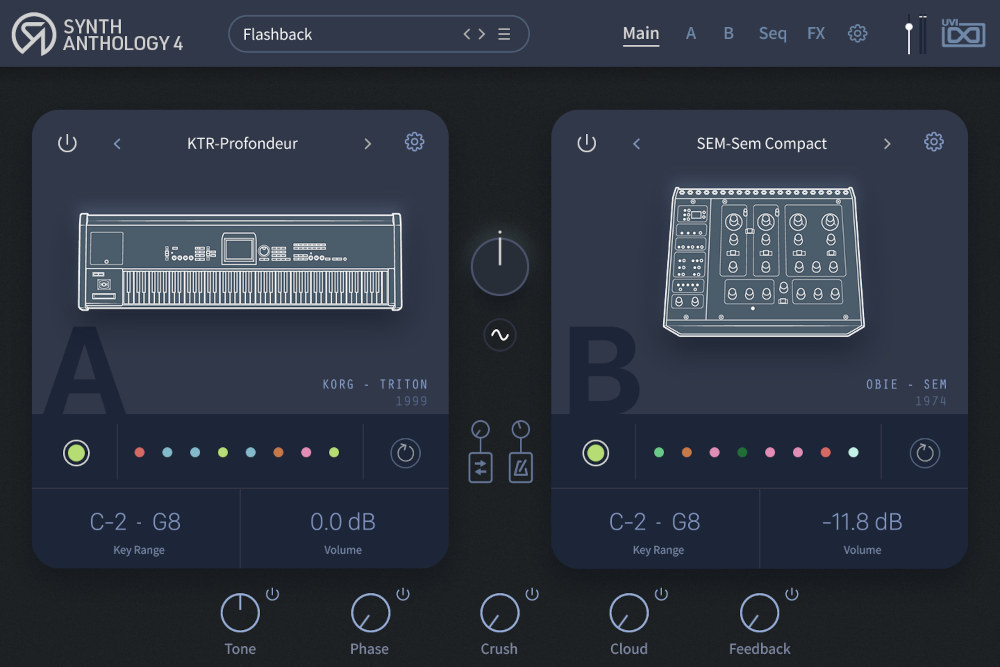Image resolution: width=1000 pixels, height=667 pixels.
Task: Click the randomize icon on layer B
Action: click(925, 452)
